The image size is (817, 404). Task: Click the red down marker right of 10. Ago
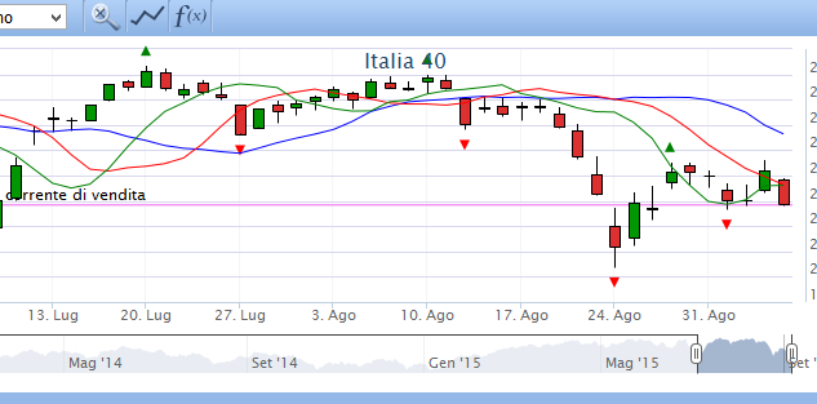click(465, 144)
